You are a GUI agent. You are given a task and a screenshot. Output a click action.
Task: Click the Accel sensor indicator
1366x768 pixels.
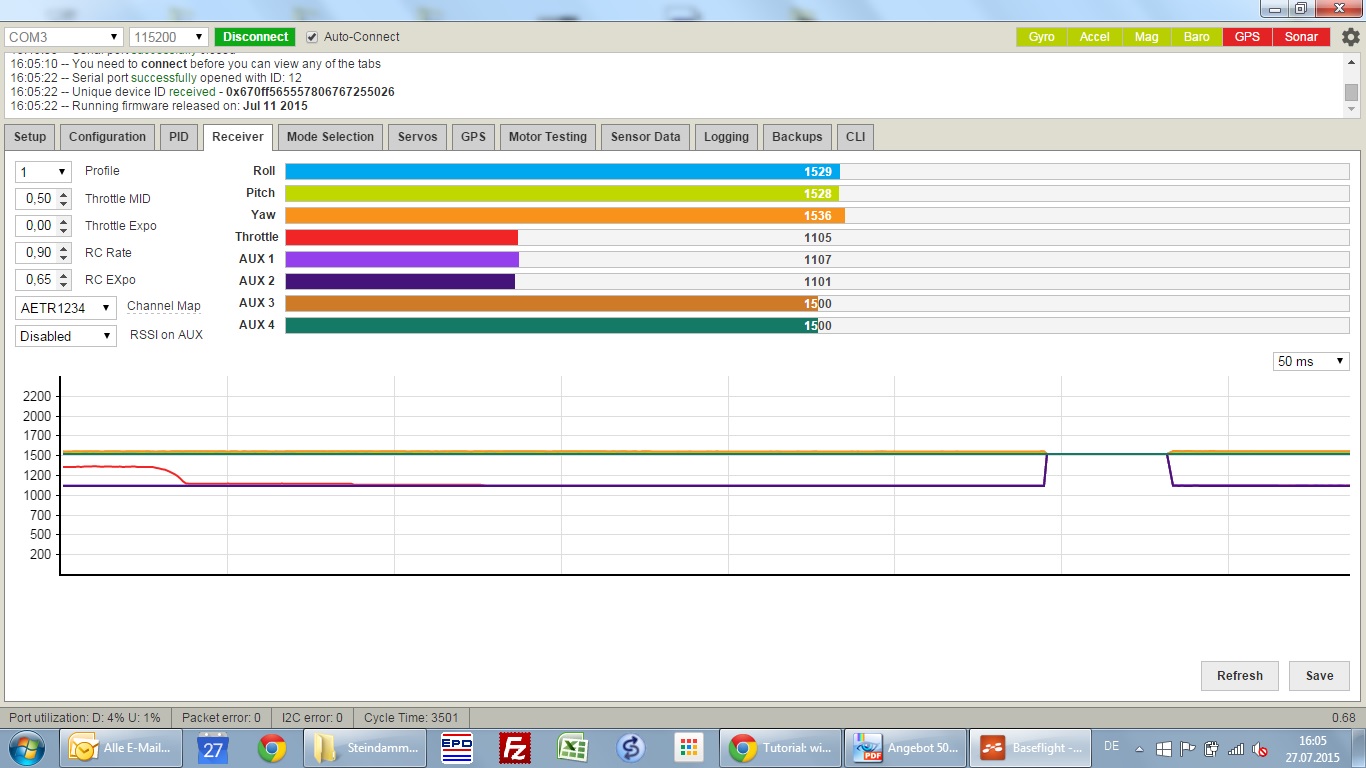click(1094, 37)
